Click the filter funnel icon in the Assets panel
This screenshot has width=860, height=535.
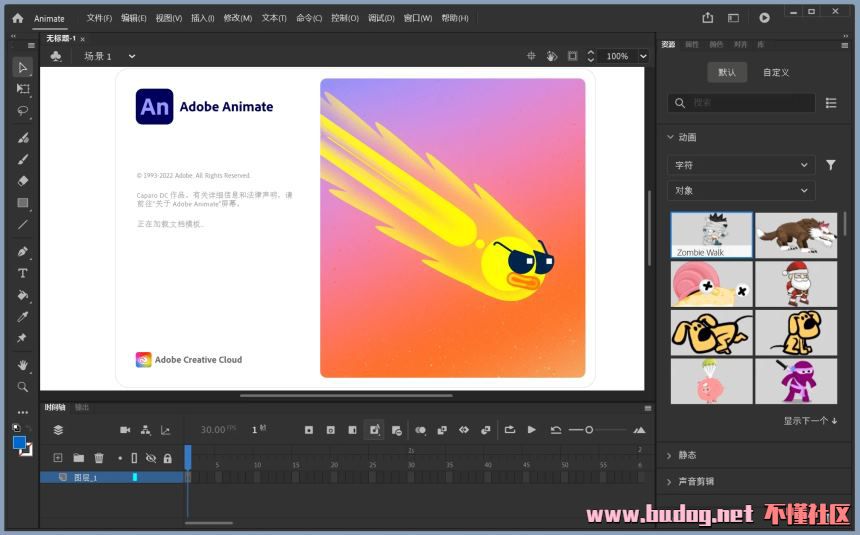pyautogui.click(x=831, y=165)
